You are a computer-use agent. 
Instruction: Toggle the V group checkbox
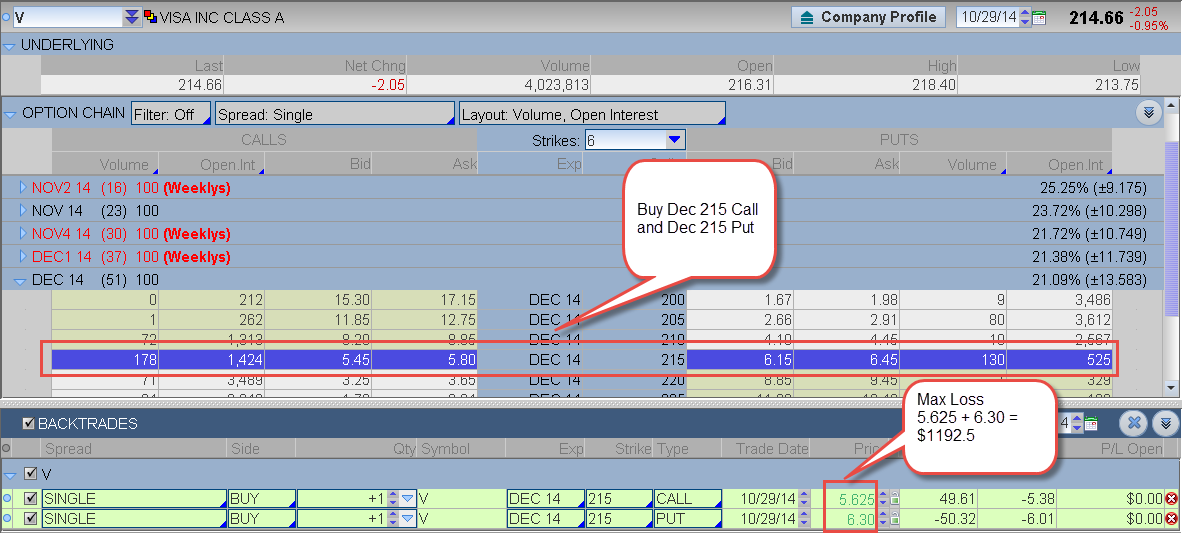(30, 474)
